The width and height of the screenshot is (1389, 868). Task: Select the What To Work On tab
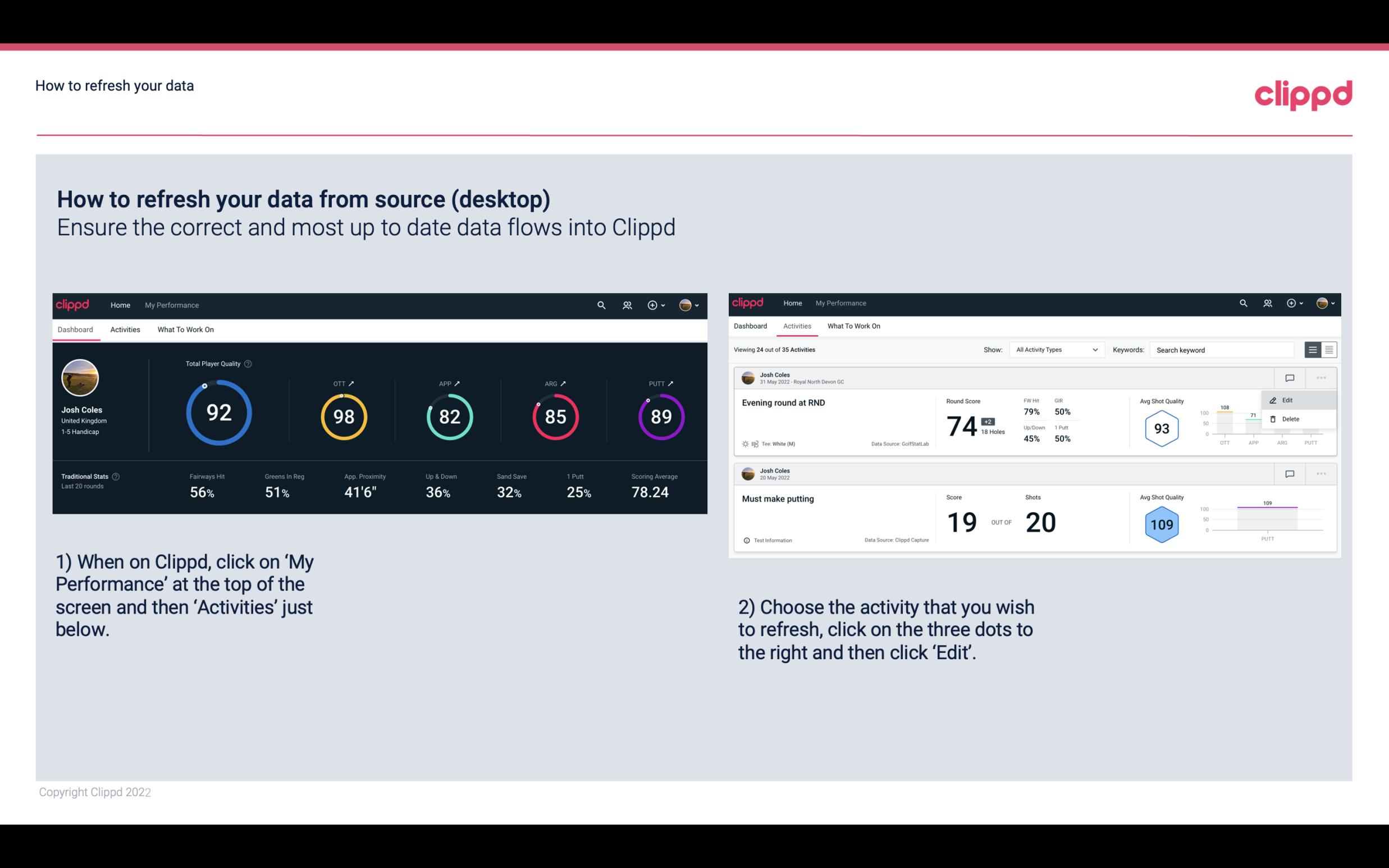pos(185,329)
